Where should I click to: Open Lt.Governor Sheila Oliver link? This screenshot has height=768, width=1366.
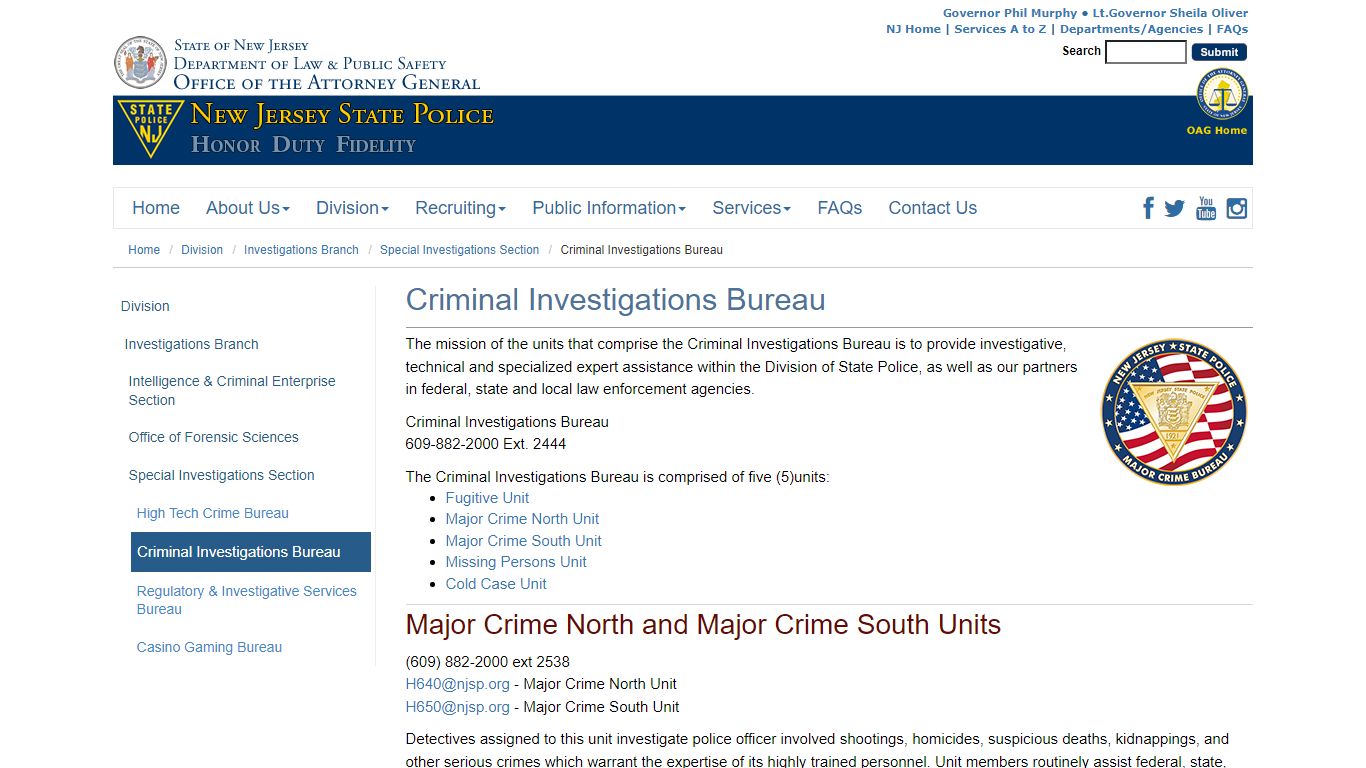(x=1170, y=13)
